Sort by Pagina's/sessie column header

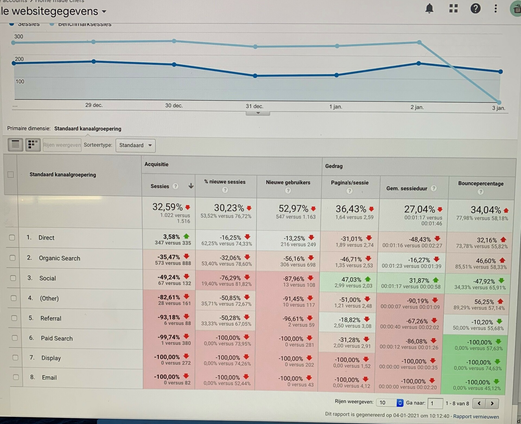pyautogui.click(x=349, y=183)
